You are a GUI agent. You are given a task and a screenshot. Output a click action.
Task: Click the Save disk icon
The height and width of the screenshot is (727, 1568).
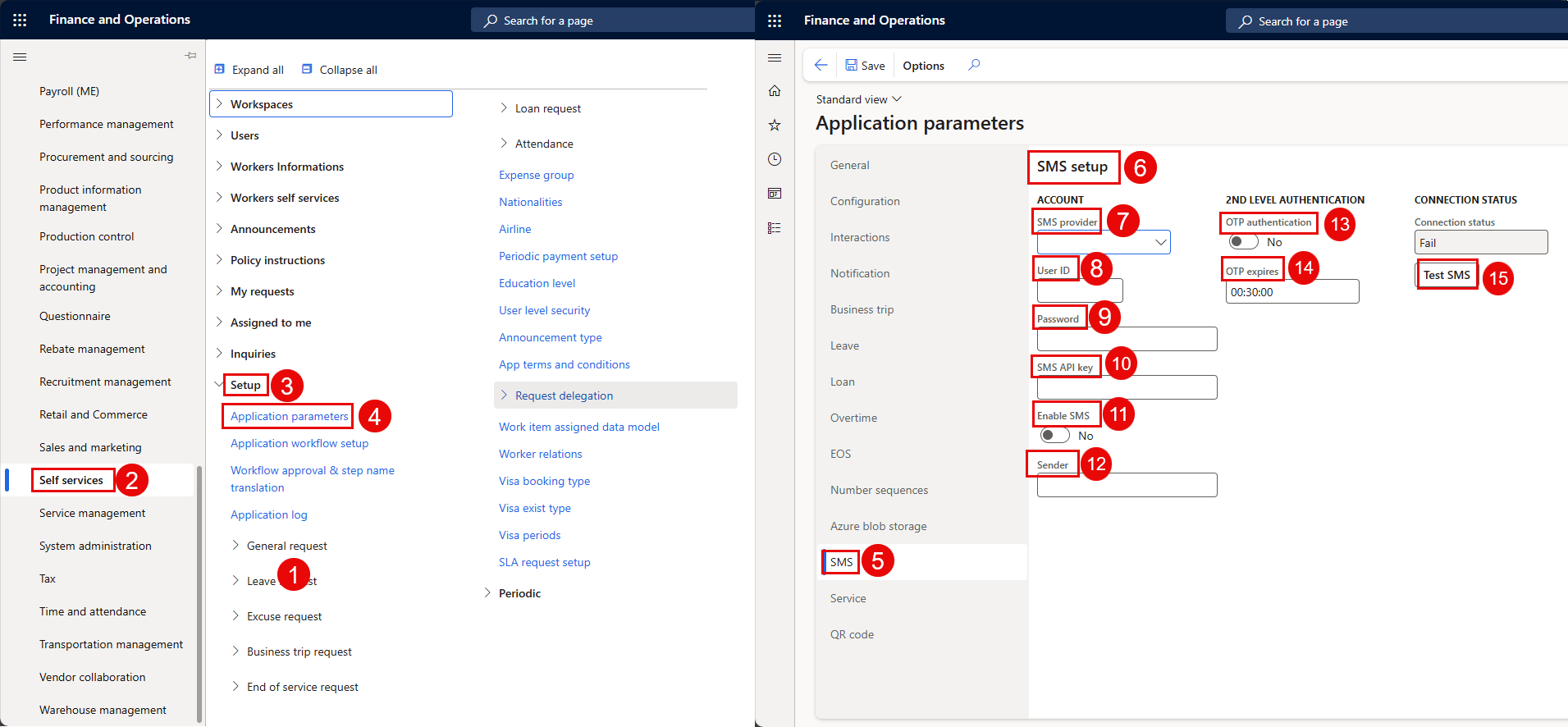coord(852,65)
